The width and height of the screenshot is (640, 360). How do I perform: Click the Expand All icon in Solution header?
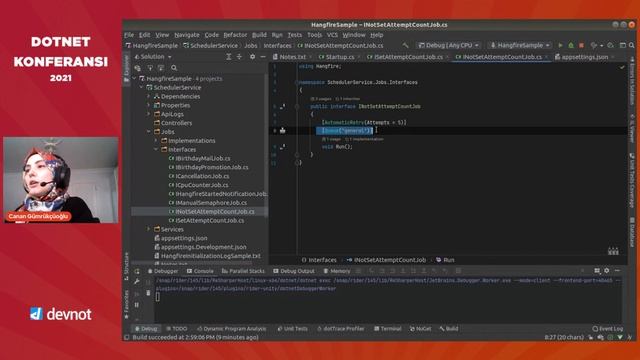229,57
